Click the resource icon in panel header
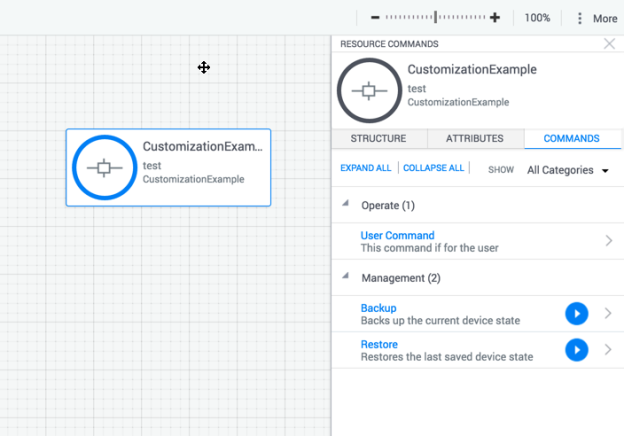624x436 pixels. 369,91
